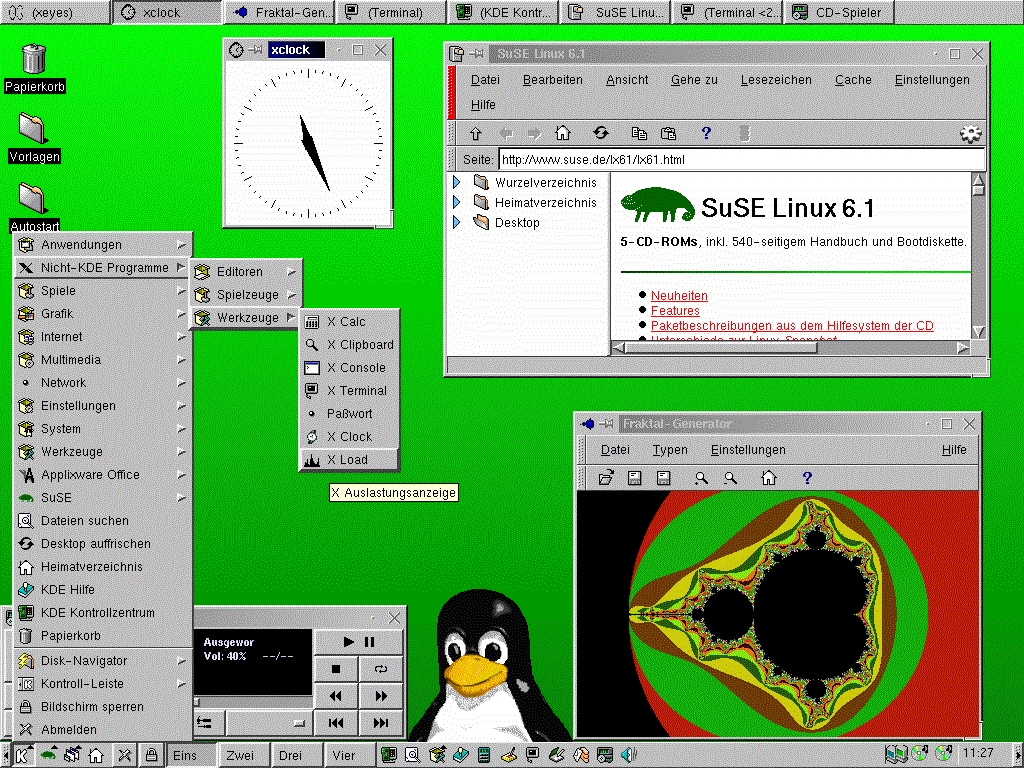This screenshot has height=768, width=1024.
Task: Click the home icon in Fraktal-Generator toolbar
Action: 768,477
